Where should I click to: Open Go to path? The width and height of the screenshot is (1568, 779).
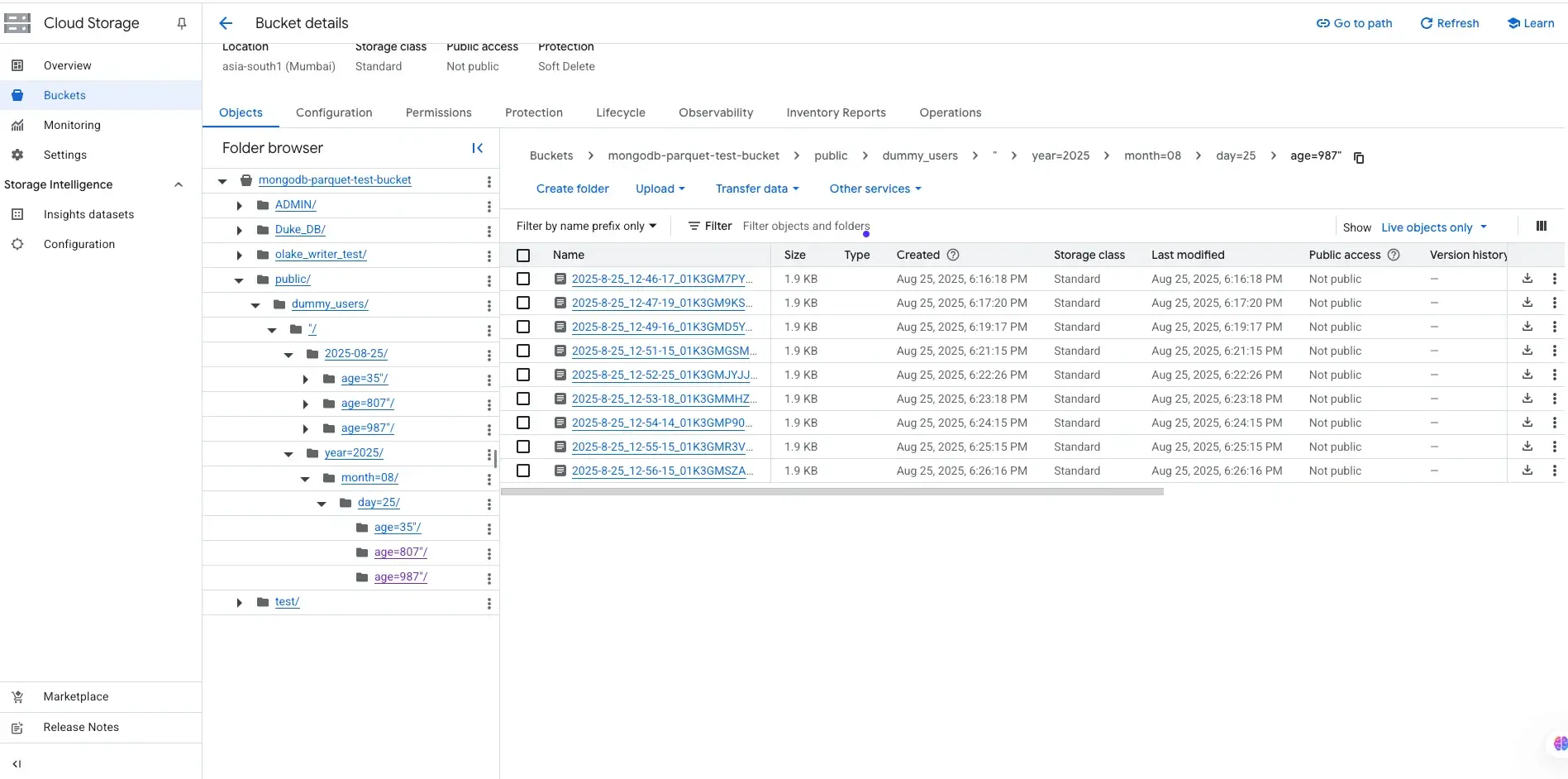coord(1354,23)
